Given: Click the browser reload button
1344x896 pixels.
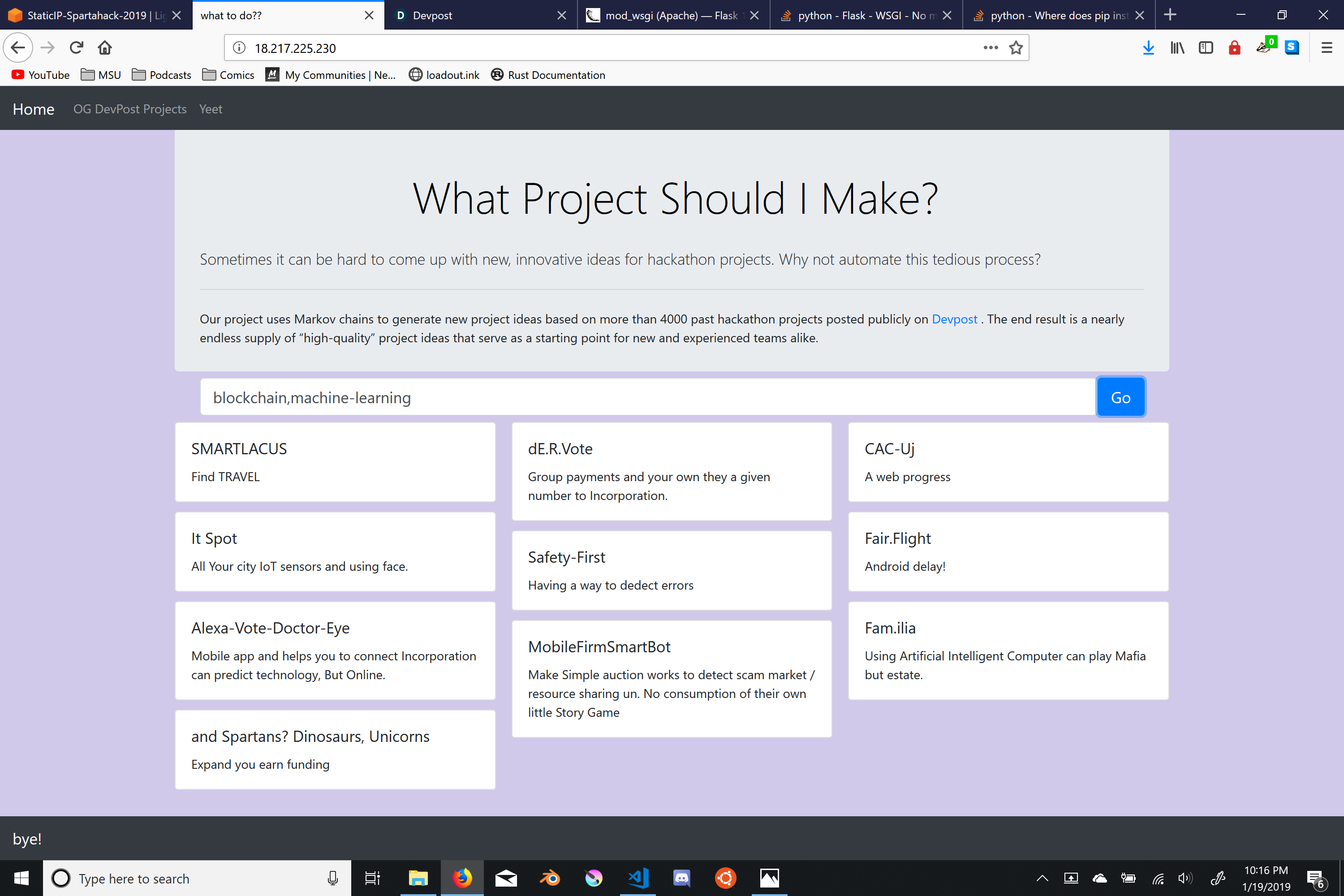Looking at the screenshot, I should click(77, 47).
